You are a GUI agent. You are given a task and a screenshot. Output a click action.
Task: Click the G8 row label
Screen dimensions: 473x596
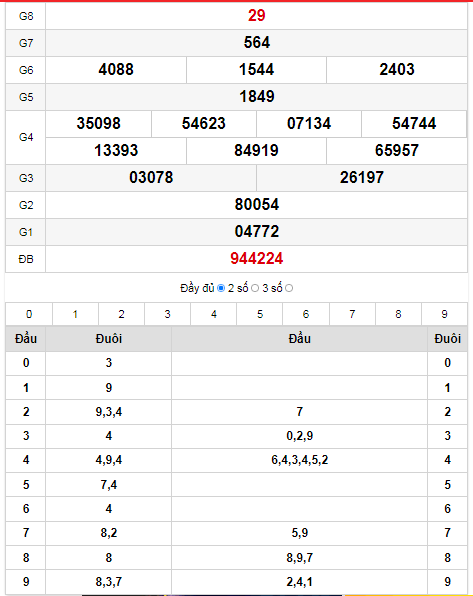(26, 16)
